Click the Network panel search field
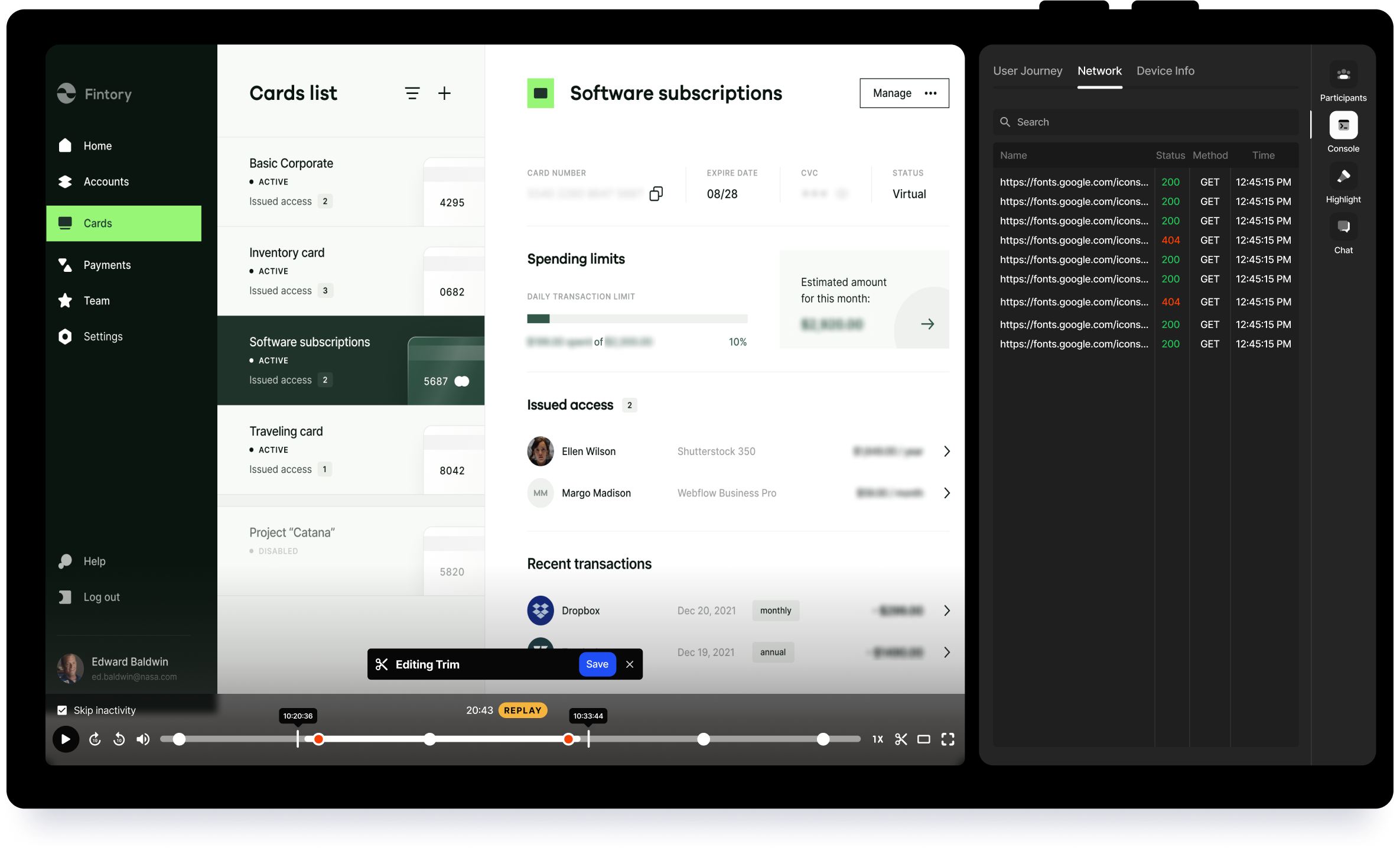Viewport: 1400px width, 854px height. [1146, 122]
